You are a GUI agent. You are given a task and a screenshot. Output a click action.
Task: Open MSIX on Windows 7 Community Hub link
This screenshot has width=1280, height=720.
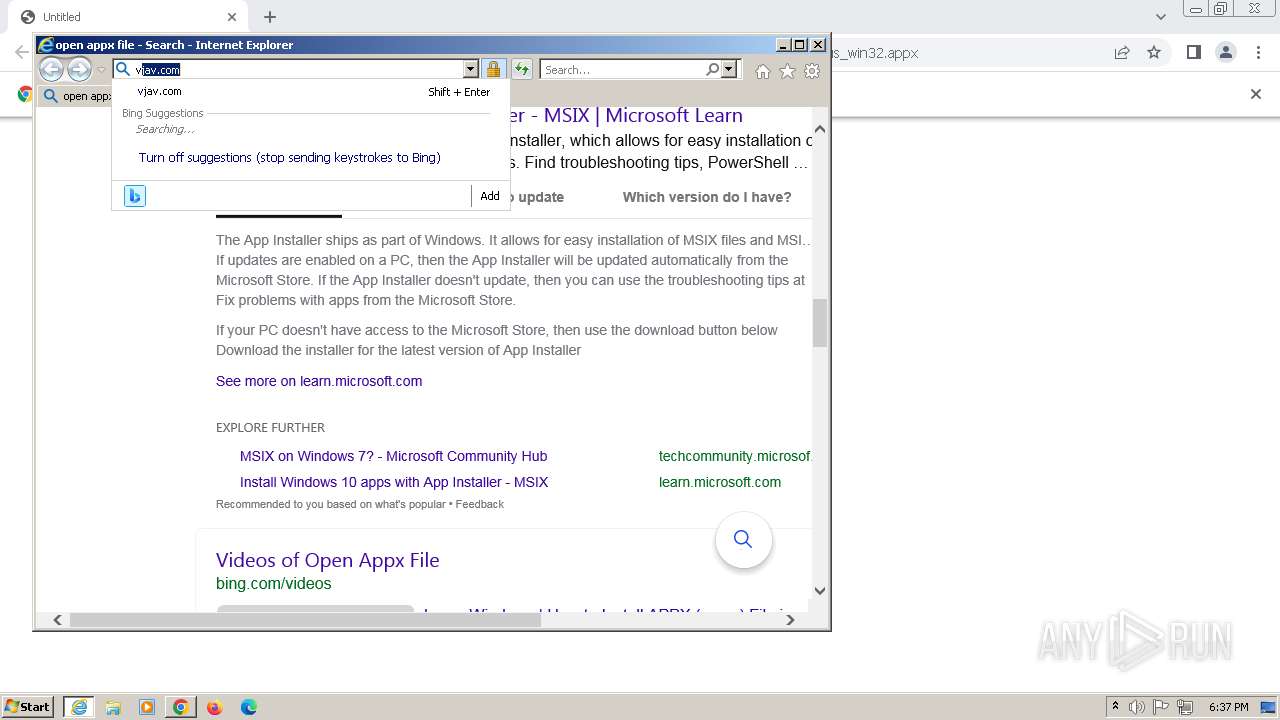click(393, 456)
